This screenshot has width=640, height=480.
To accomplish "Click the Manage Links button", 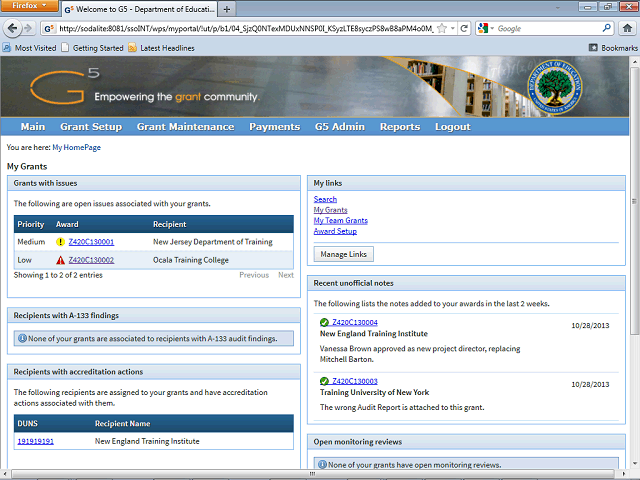I will [x=343, y=254].
